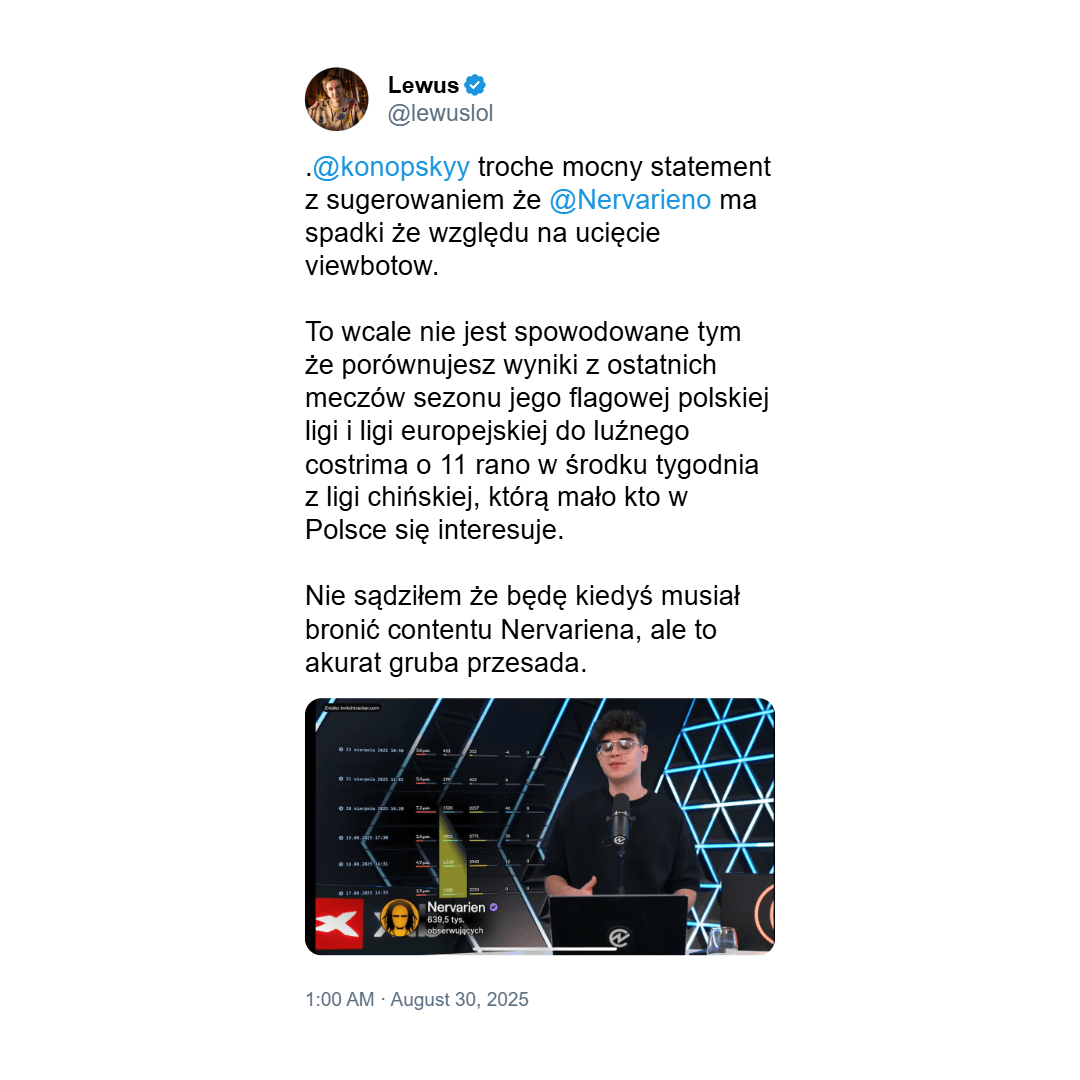Screen dimensions: 1080x1080
Task: Click the orange circular logo at the image edge
Action: [765, 913]
